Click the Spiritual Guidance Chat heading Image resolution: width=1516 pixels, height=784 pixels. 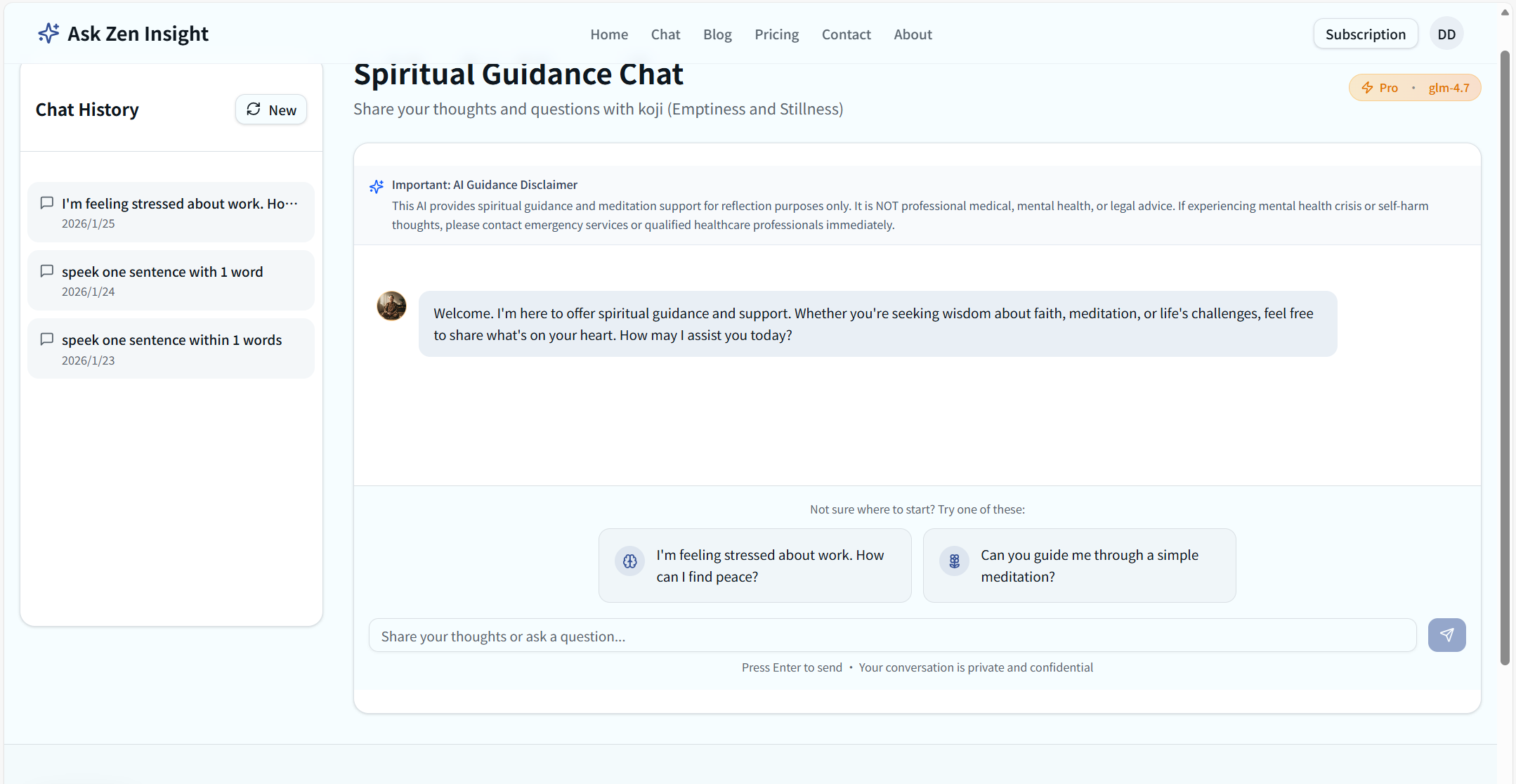coord(518,74)
